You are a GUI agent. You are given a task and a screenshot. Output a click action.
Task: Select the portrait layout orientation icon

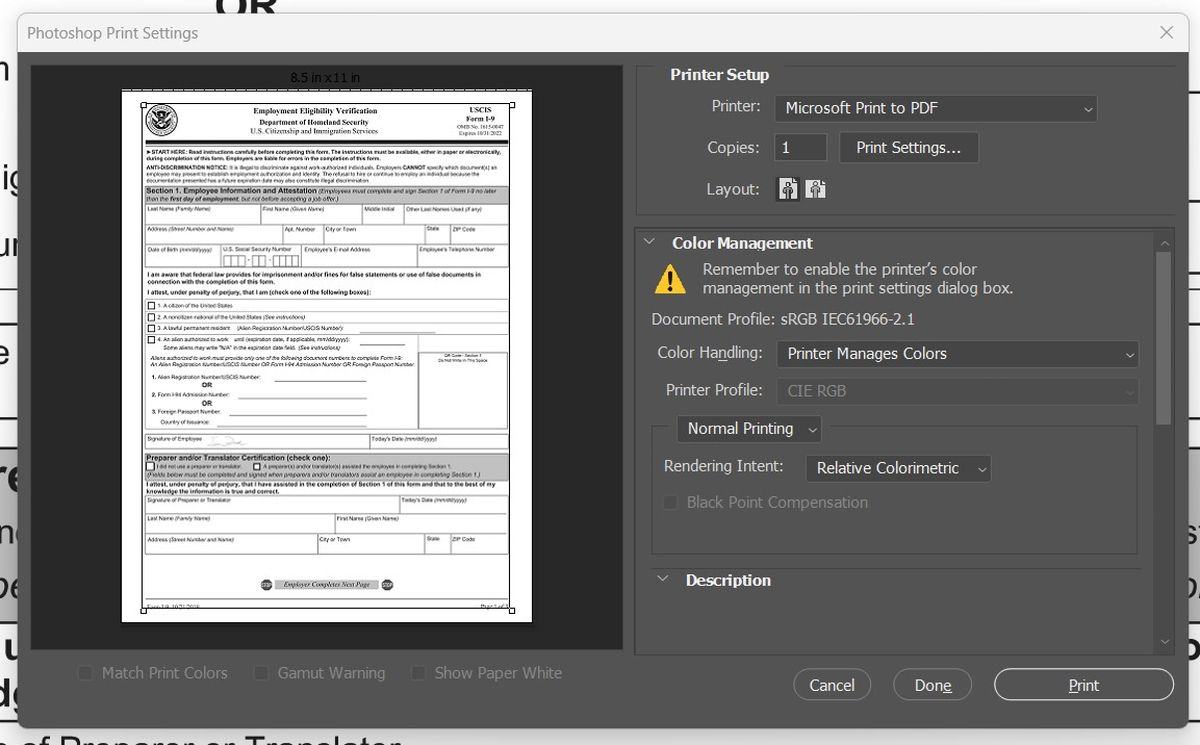(787, 188)
